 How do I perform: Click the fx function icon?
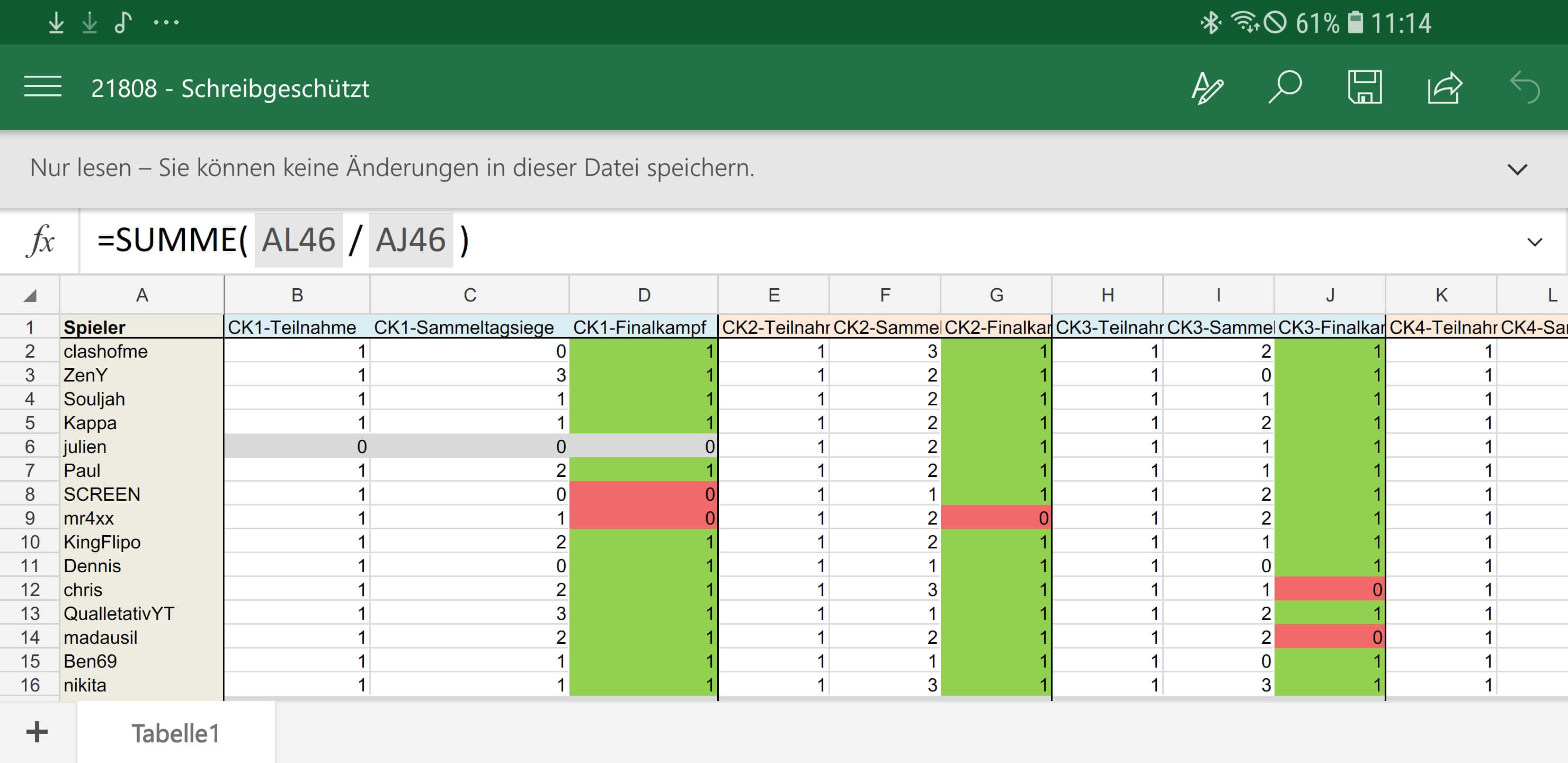pos(41,241)
